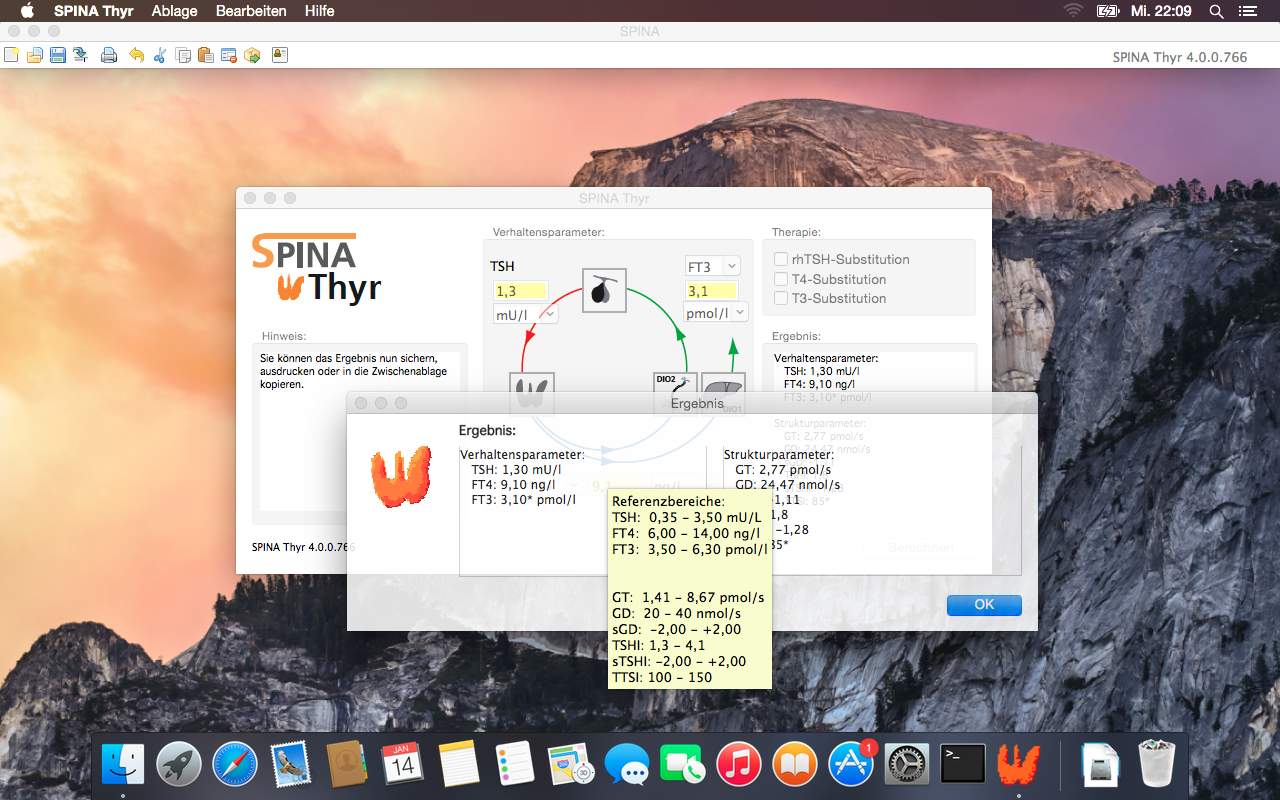Screen dimensions: 1280x800
Task: Open the Ablage menu
Action: 174,11
